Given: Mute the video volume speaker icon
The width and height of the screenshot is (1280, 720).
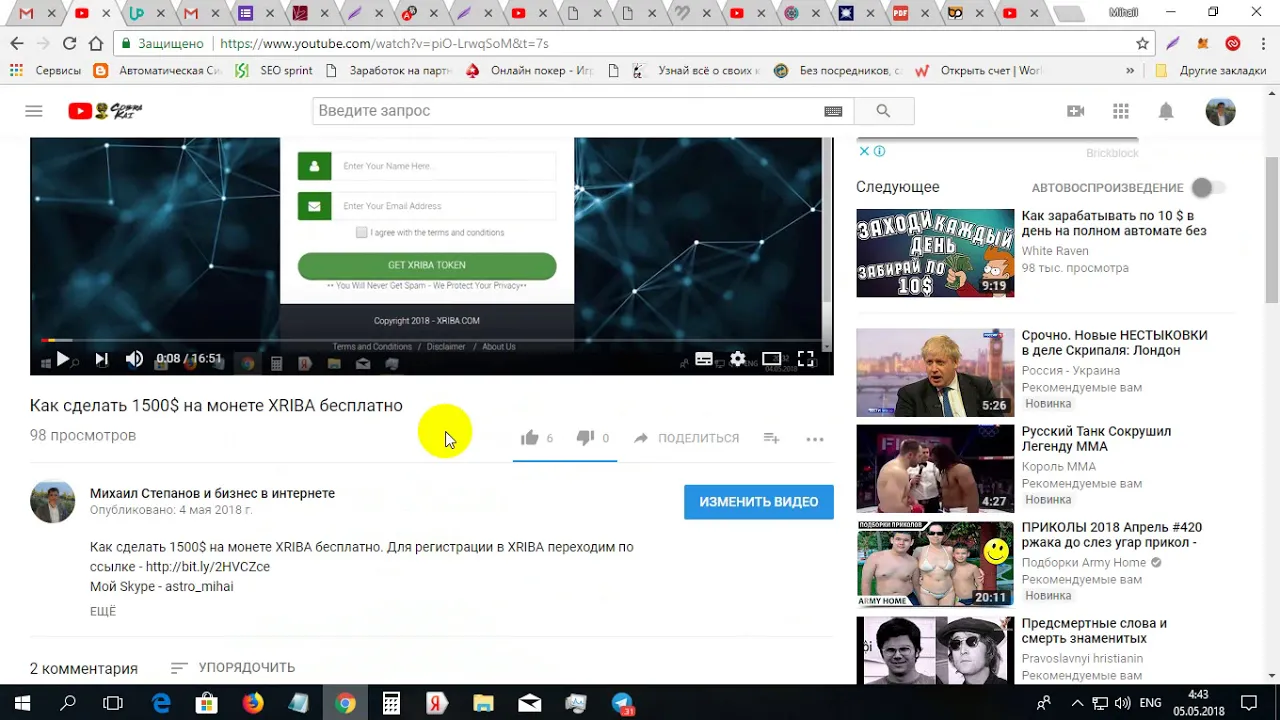Looking at the screenshot, I should 134,359.
